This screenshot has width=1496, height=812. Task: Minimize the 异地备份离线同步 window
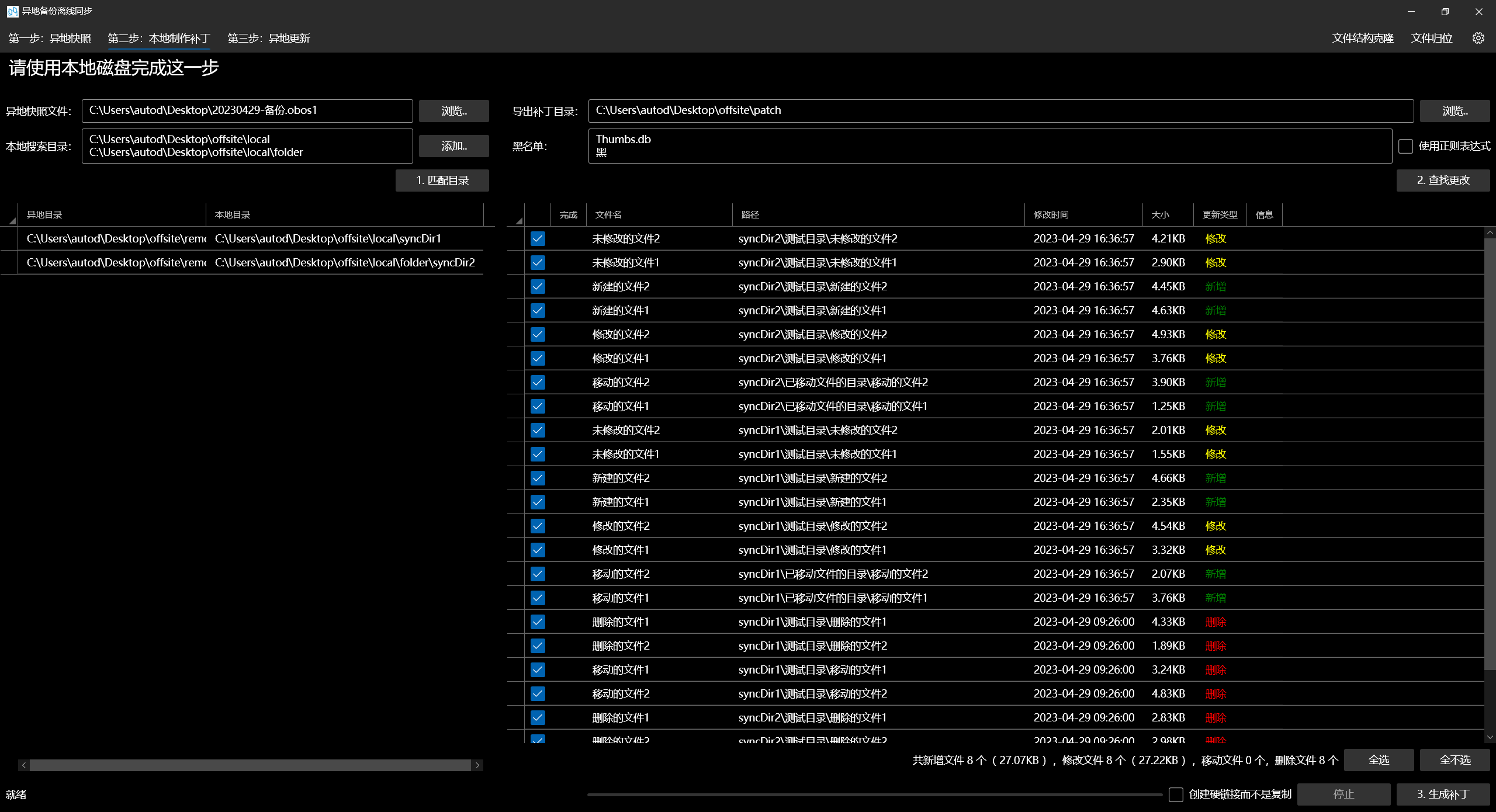click(1411, 11)
